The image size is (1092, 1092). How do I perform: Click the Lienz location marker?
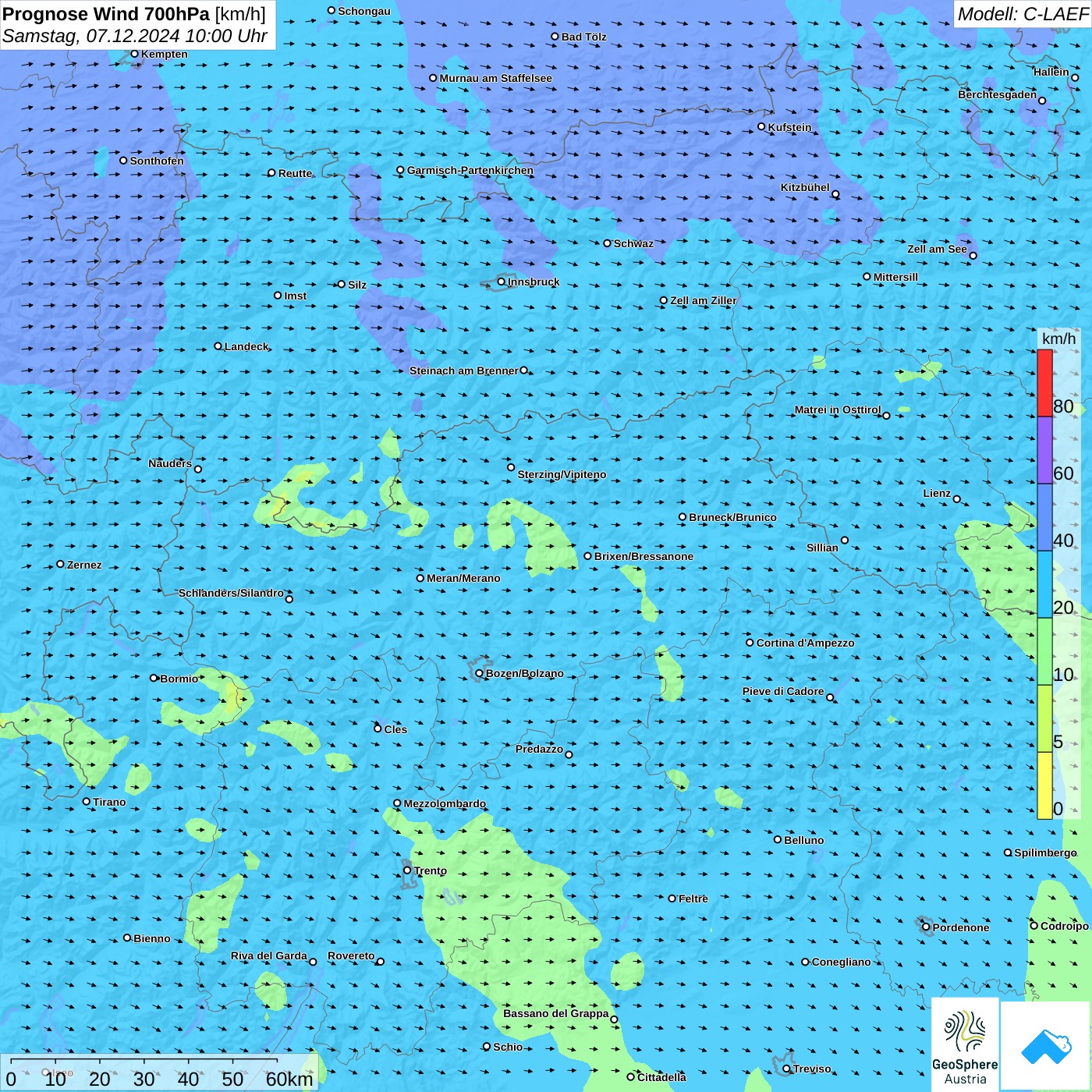coord(957,499)
